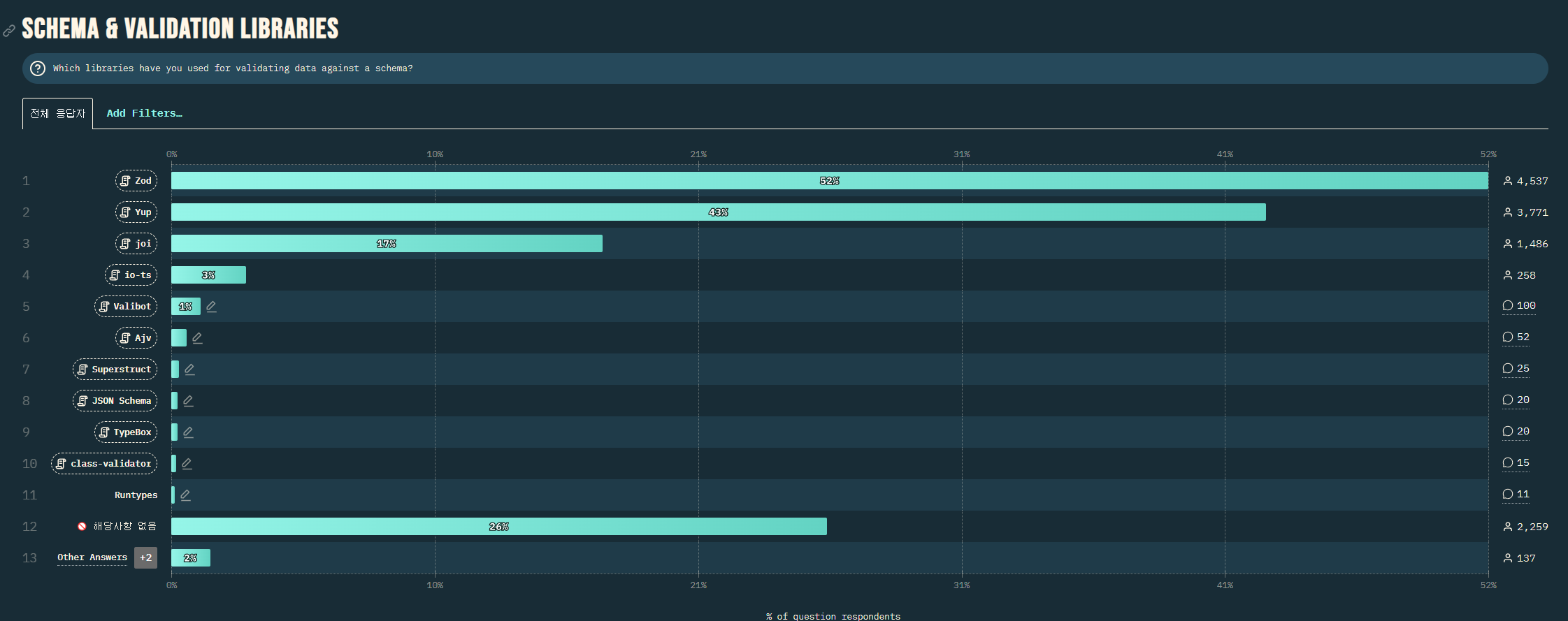Image resolution: width=1568 pixels, height=621 pixels.
Task: Open the Yup library tag
Action: click(136, 212)
